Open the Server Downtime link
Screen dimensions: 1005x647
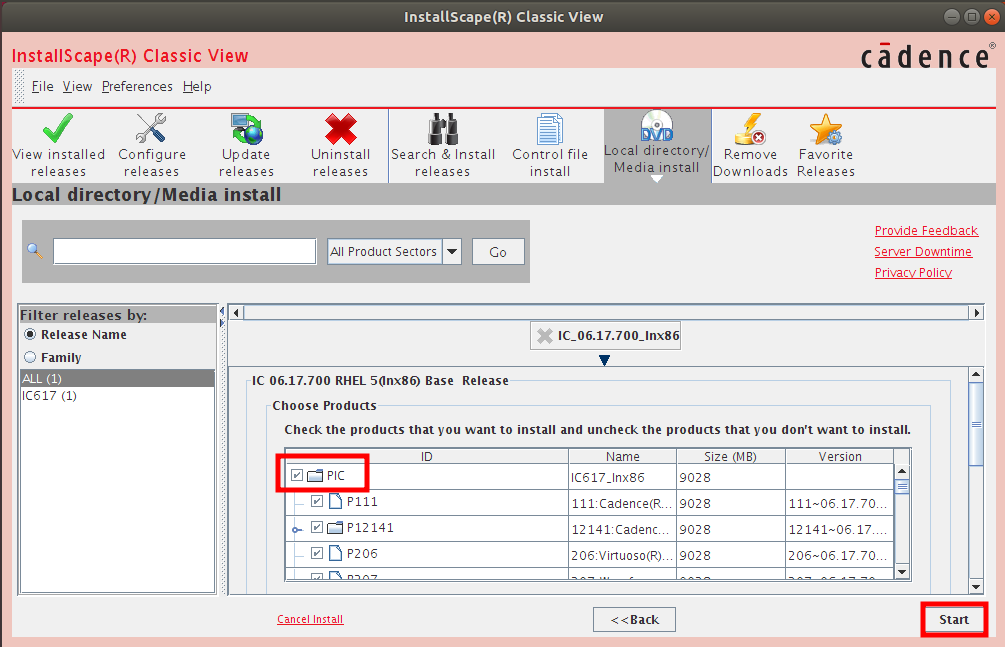click(x=923, y=252)
